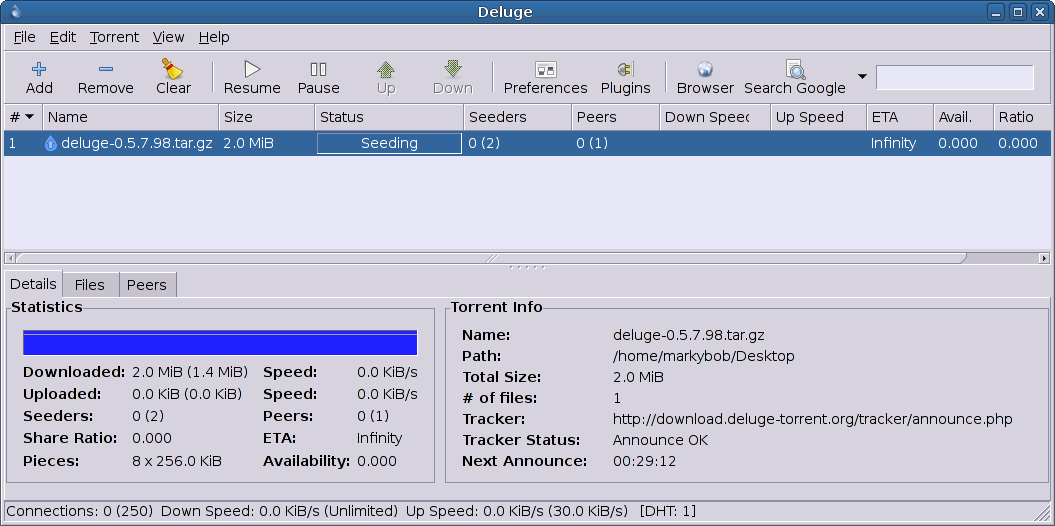
Task: Sort by the Status column header
Action: coord(389,117)
